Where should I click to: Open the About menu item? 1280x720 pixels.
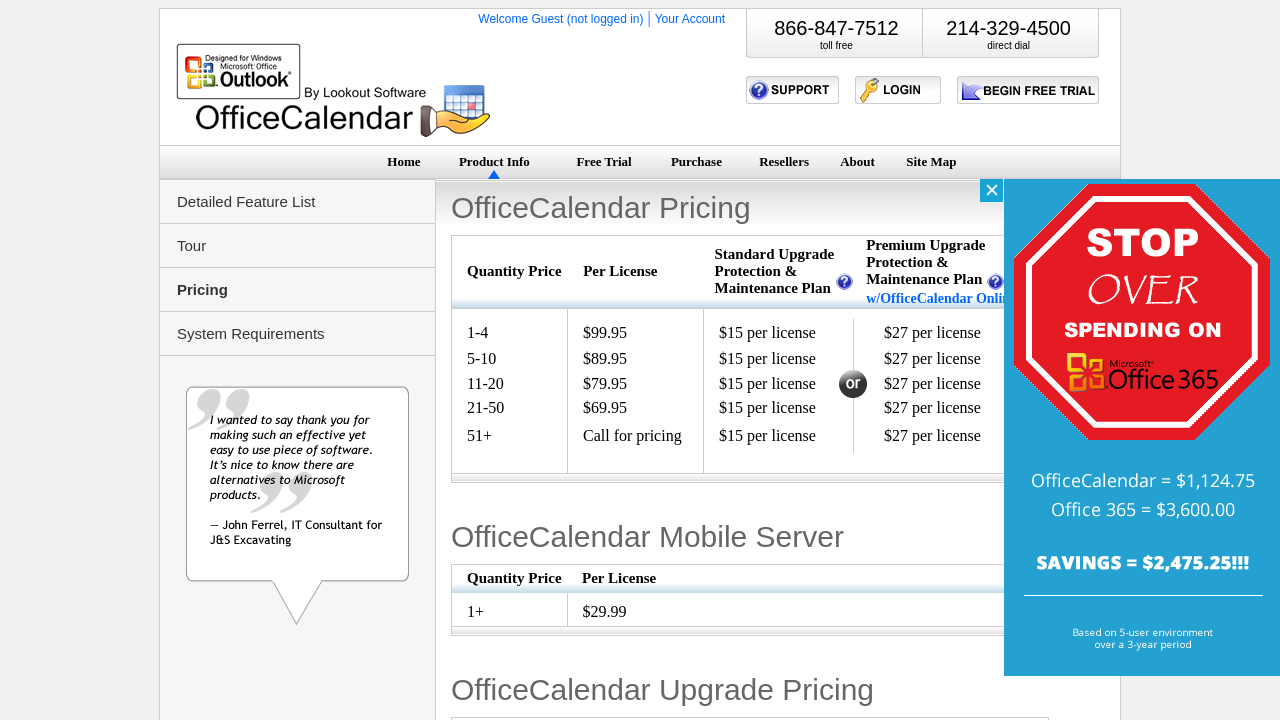(x=857, y=162)
